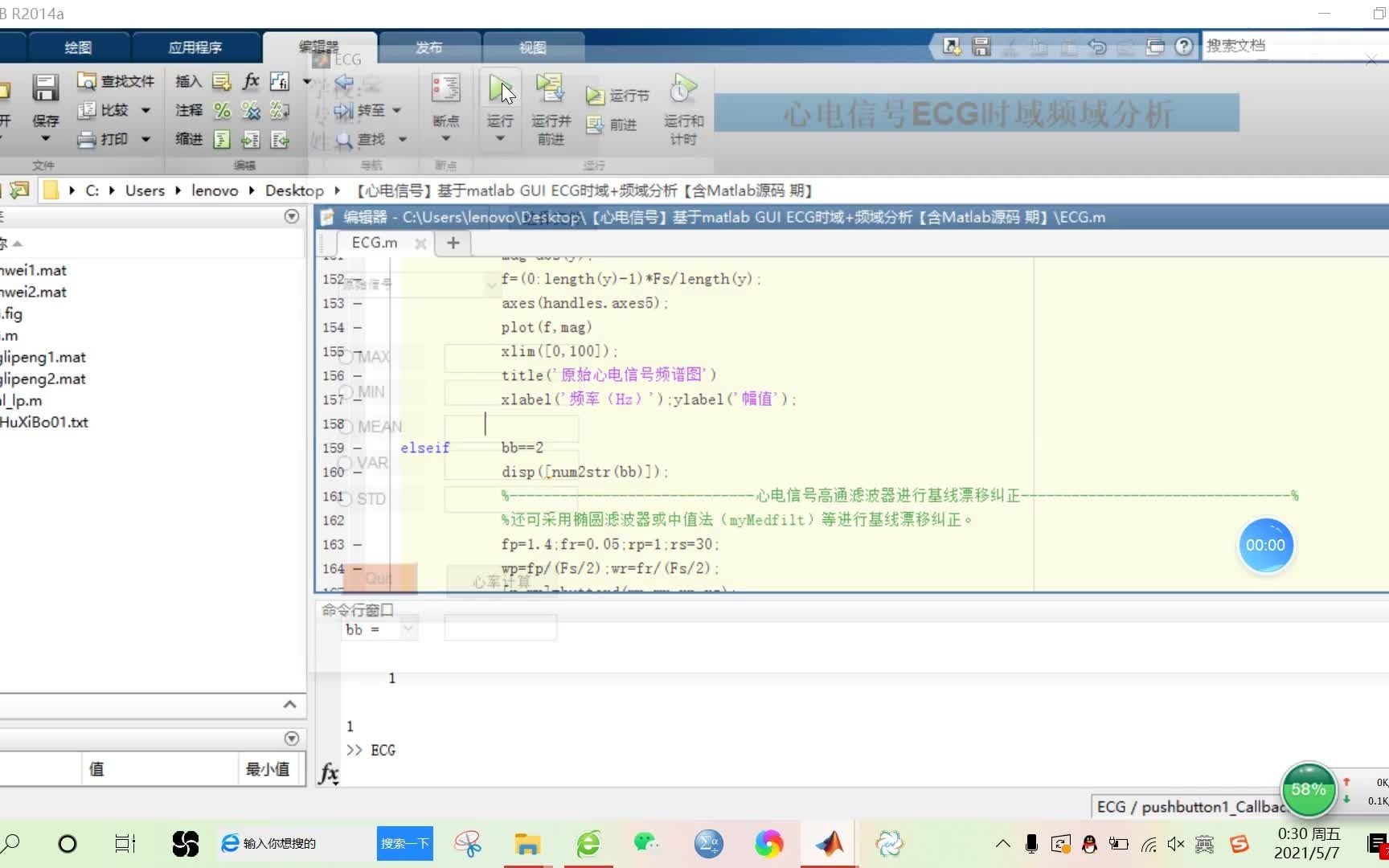The height and width of the screenshot is (868, 1389).
Task: Navigate to Desktop in the breadcrumb path
Action: point(294,190)
